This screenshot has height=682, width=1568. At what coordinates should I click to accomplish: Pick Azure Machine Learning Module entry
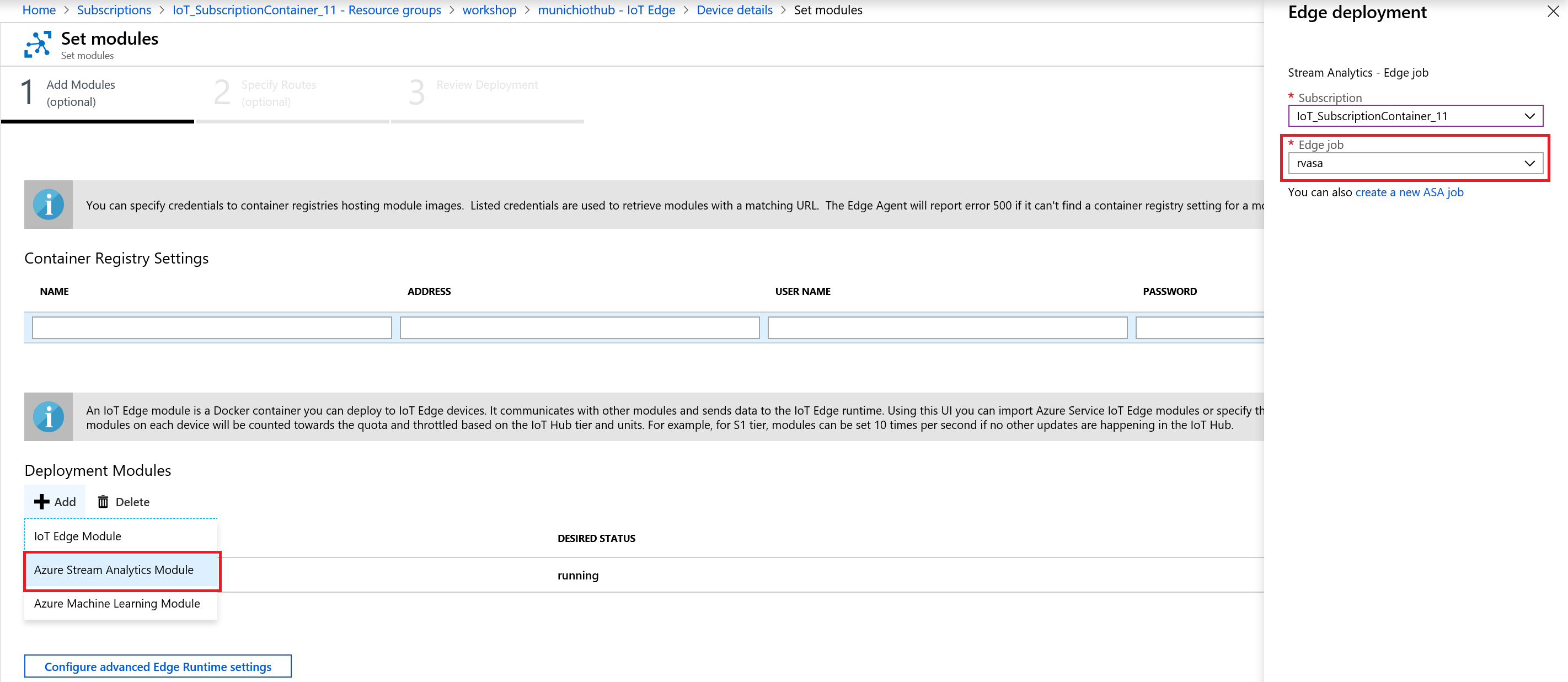(117, 604)
